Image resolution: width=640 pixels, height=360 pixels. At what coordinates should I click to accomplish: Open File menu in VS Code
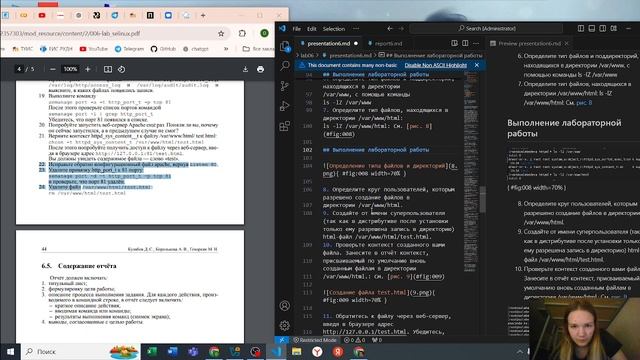coord(297,29)
